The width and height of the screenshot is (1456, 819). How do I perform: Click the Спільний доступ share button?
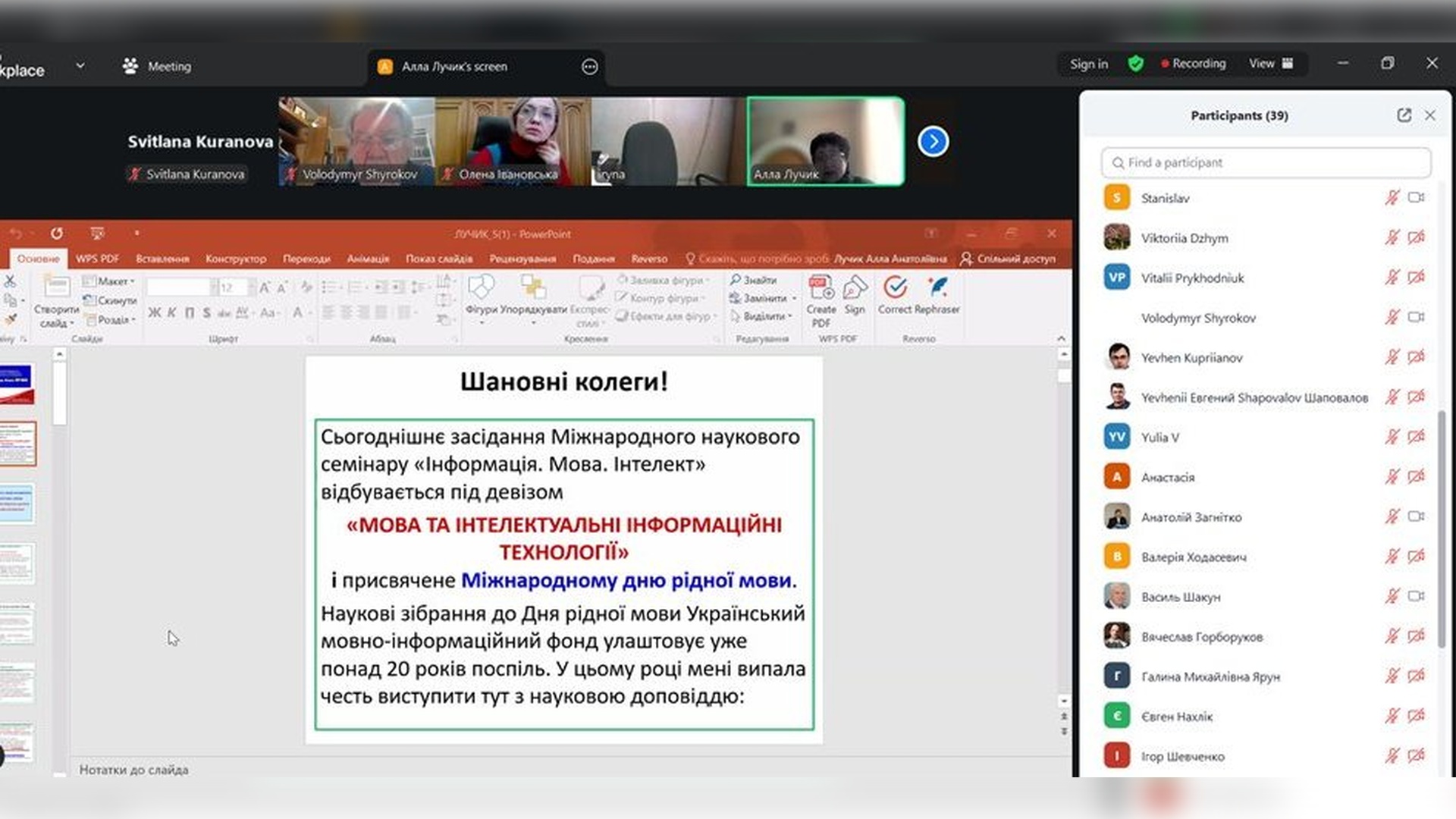[1008, 259]
